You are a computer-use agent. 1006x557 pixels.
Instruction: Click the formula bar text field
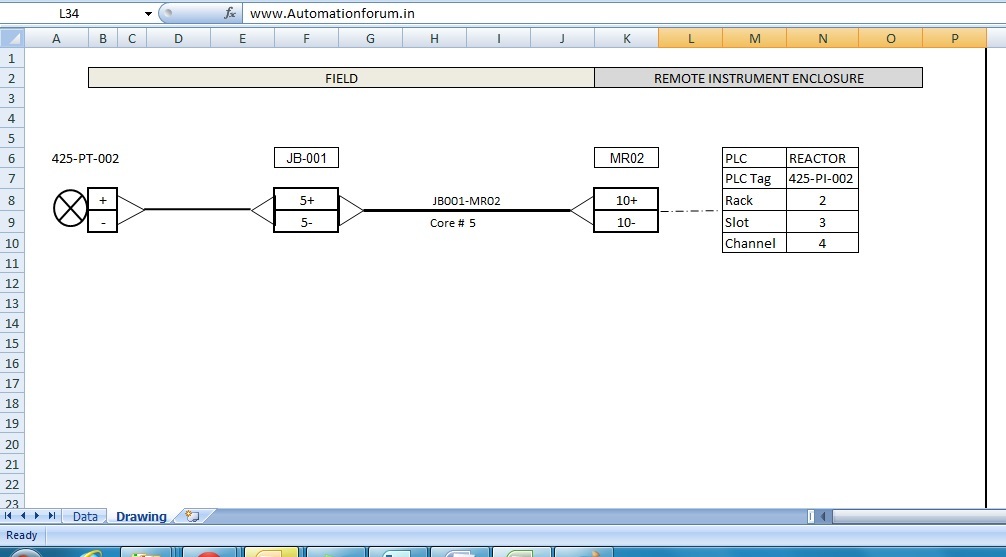(x=600, y=14)
